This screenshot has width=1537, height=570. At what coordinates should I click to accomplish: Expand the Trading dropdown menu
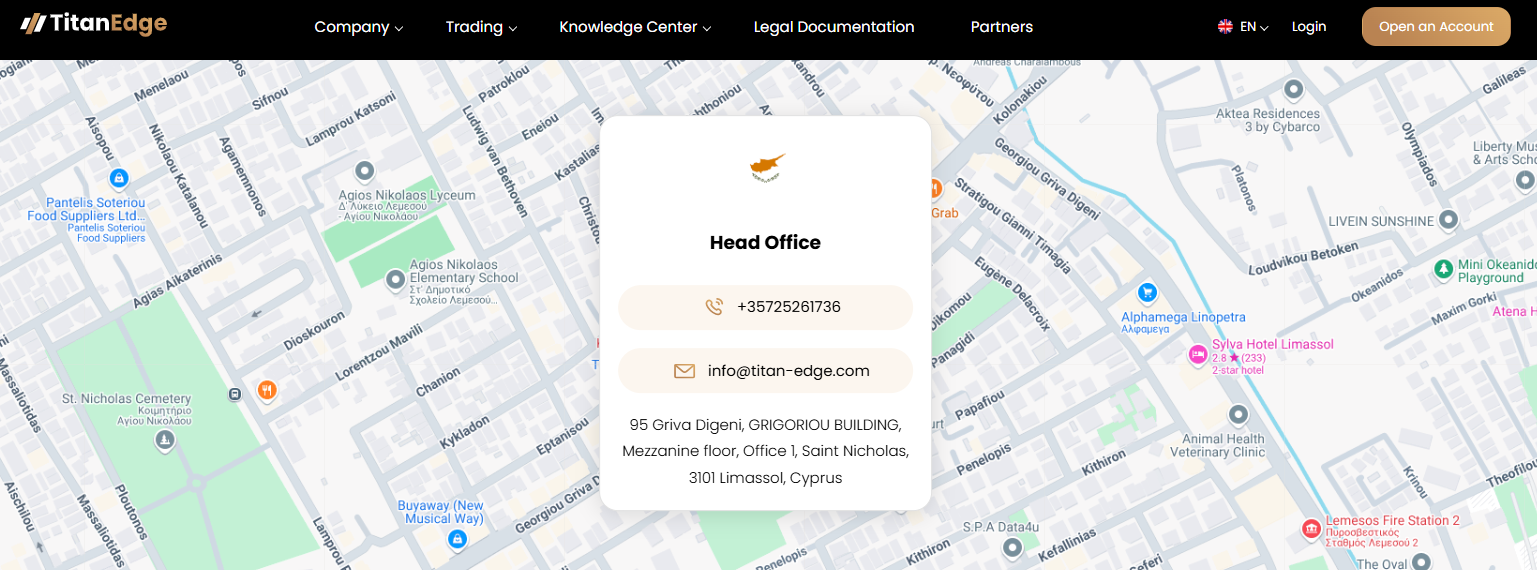pos(481,27)
